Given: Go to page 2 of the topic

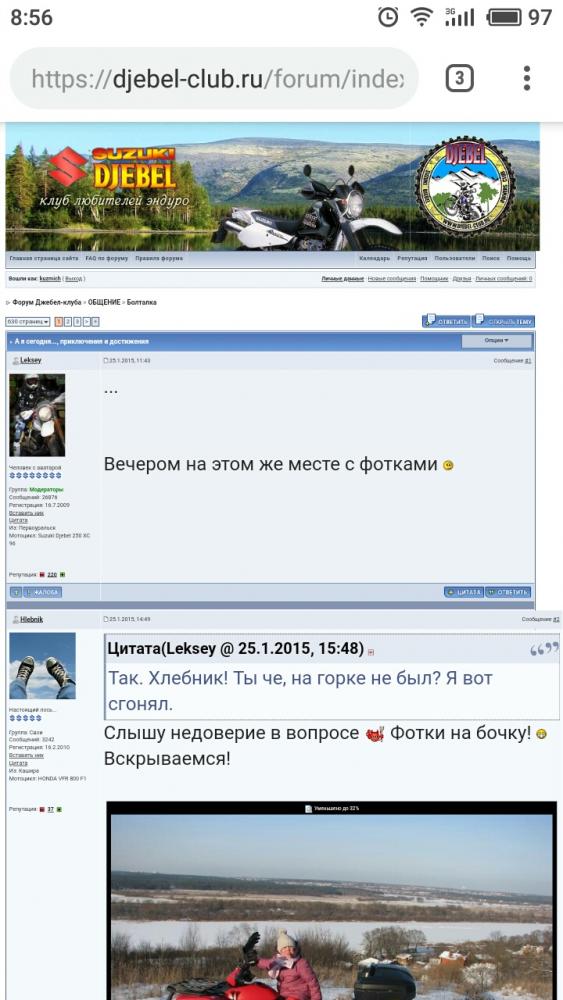Looking at the screenshot, I should click(68, 322).
